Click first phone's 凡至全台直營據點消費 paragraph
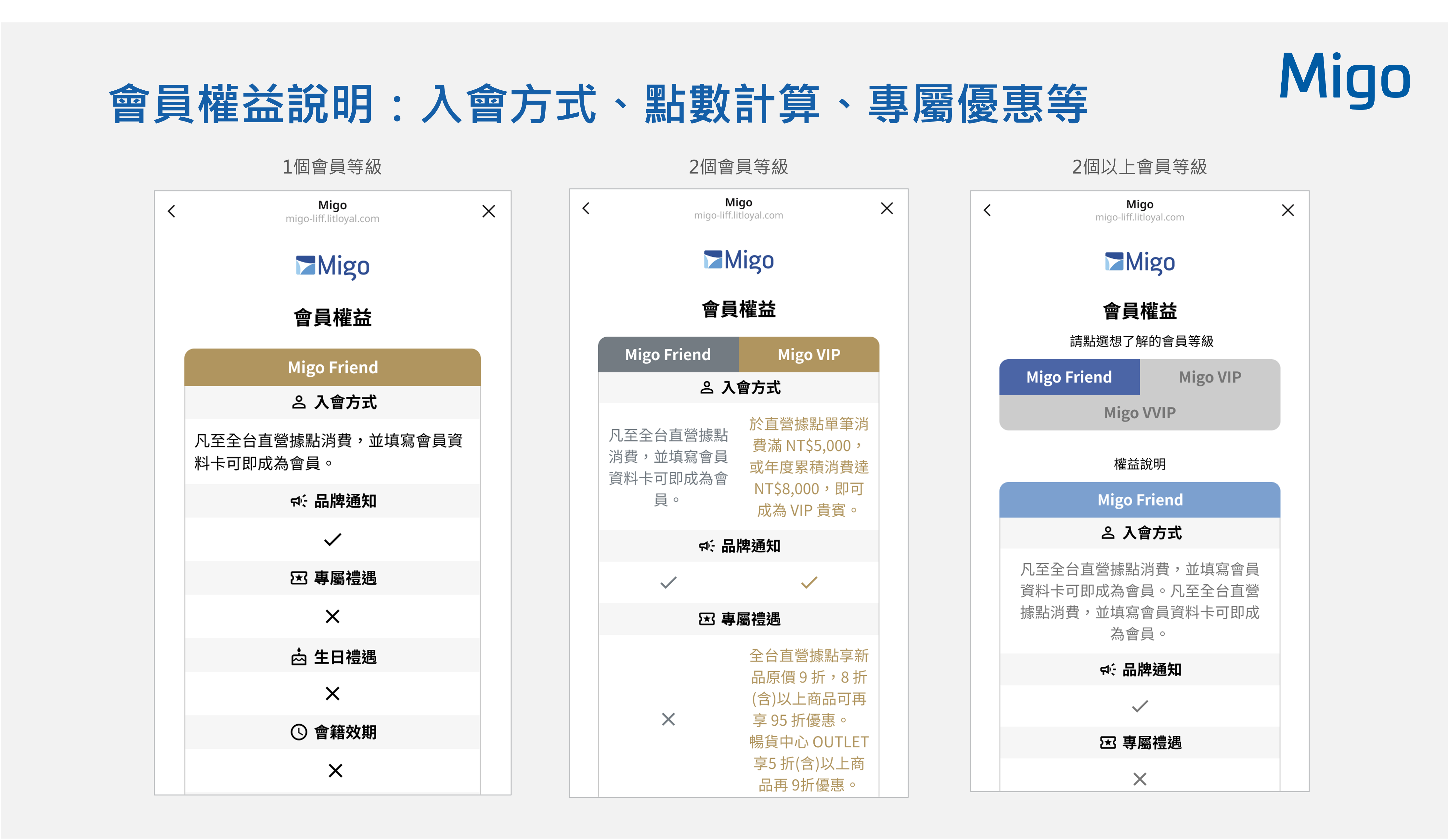 [x=328, y=451]
